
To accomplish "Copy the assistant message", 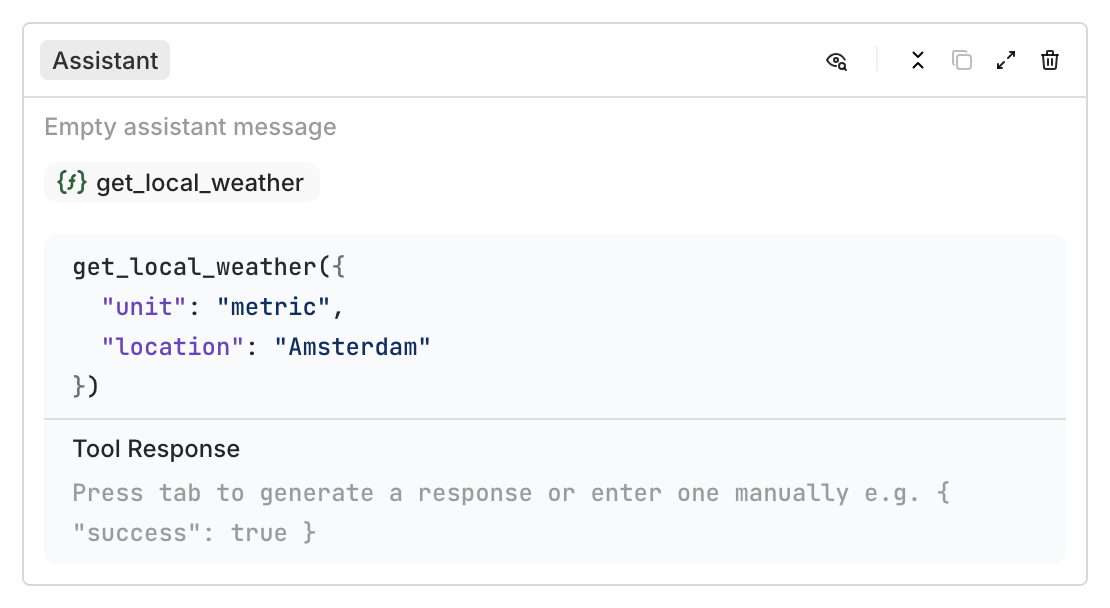I will [961, 61].
